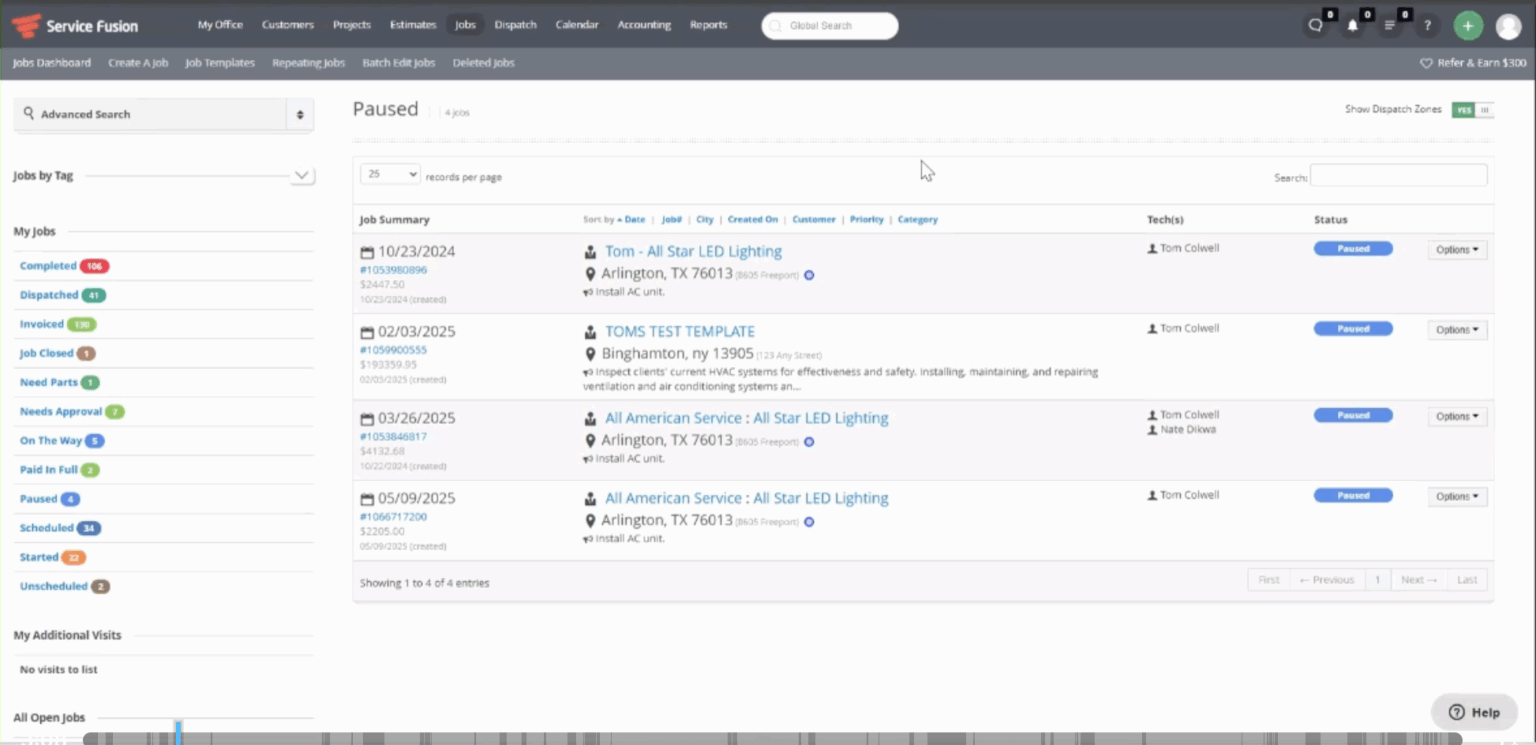Open the Dispatch menu

[x=515, y=25]
